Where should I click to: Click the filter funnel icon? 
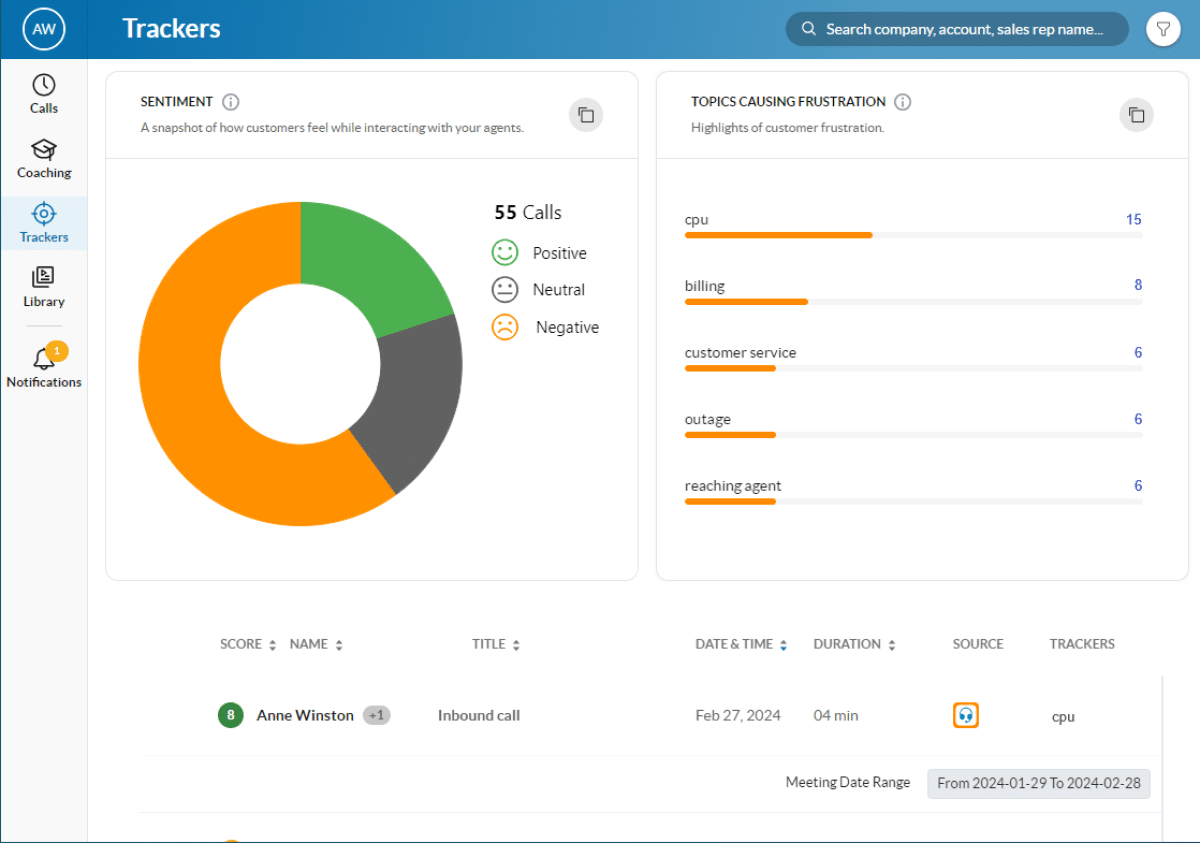click(1163, 30)
